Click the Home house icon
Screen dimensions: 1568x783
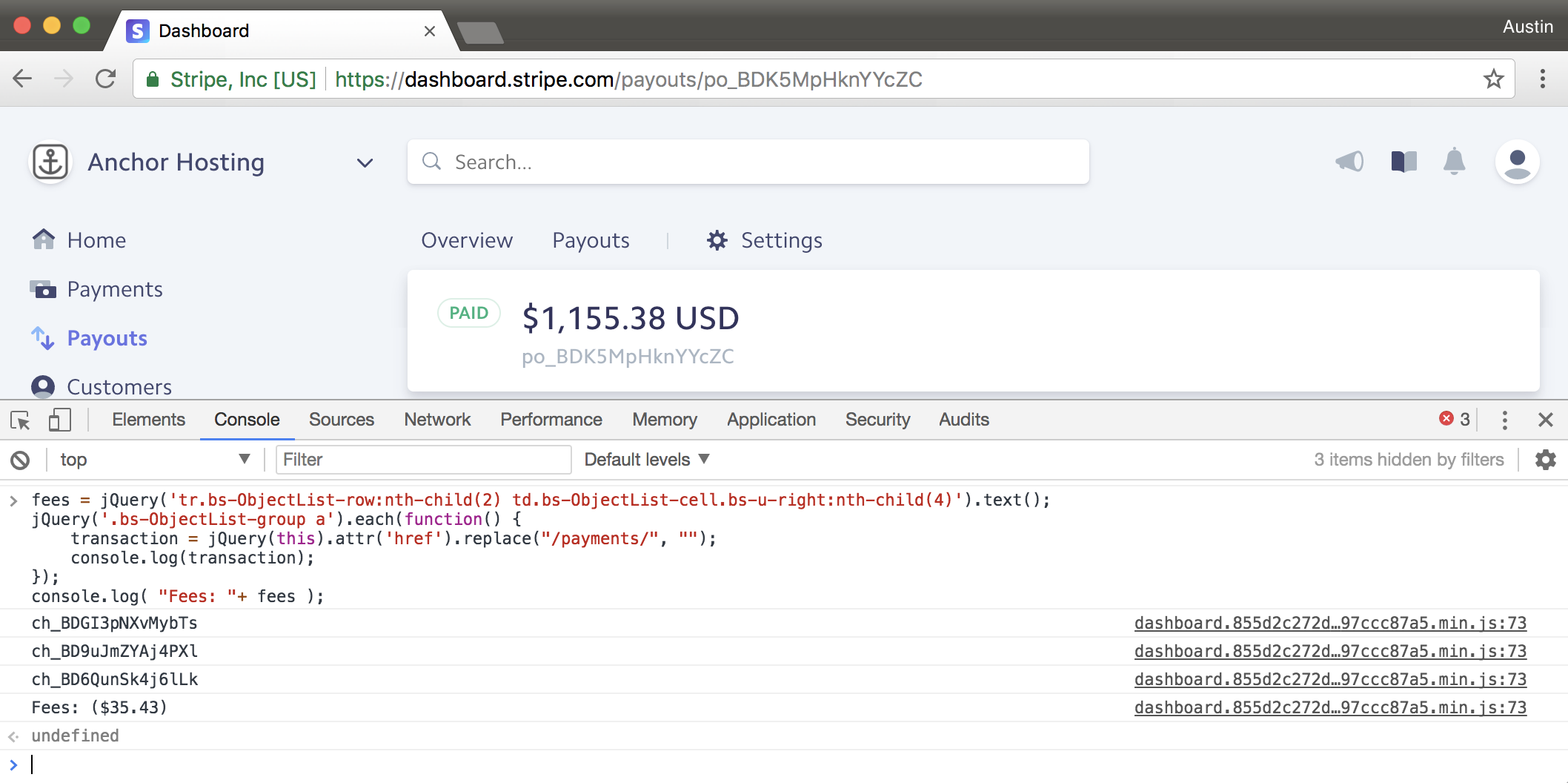click(x=43, y=239)
